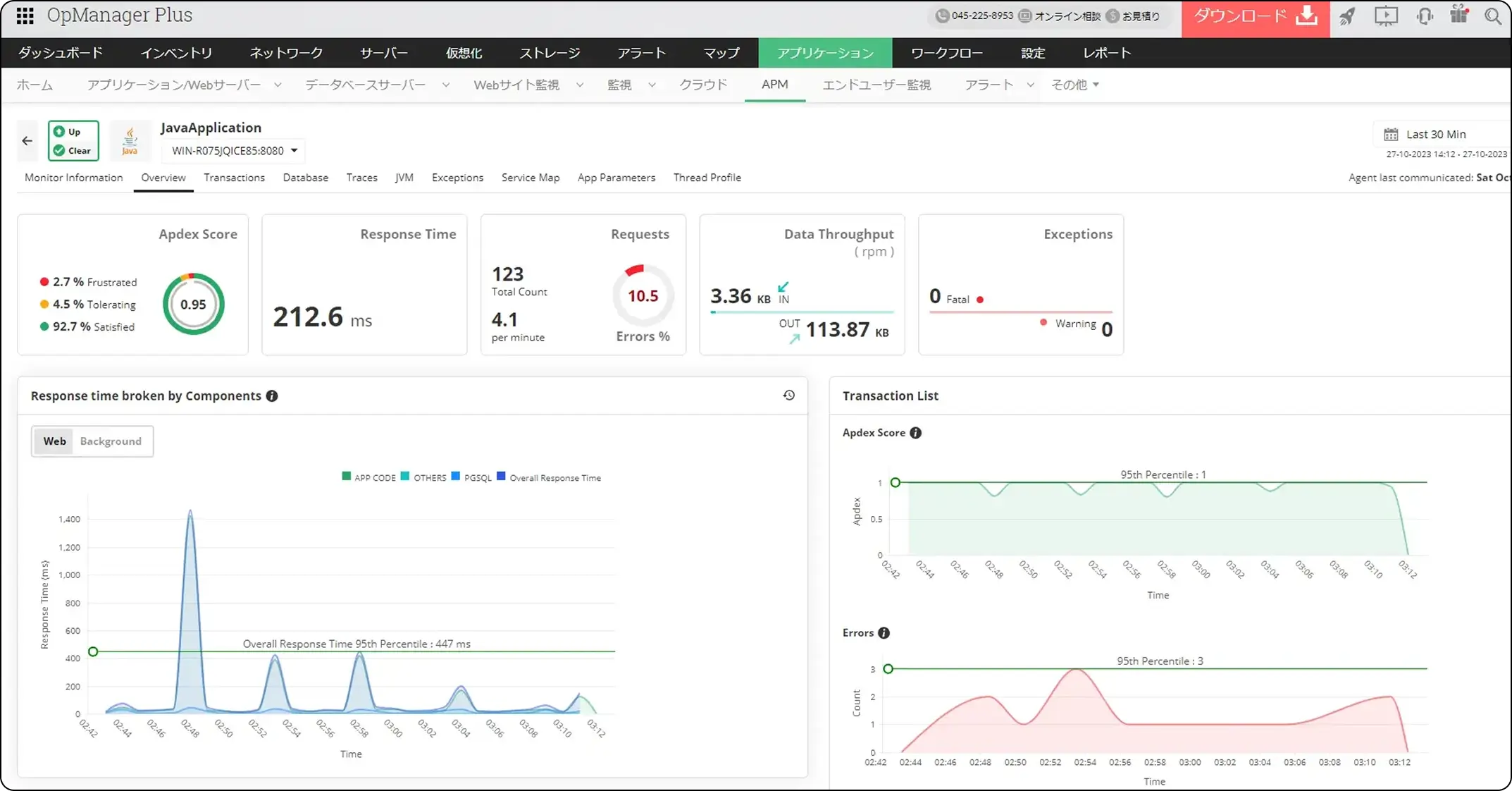Open the apps grid menu icon
The image size is (1512, 791).
[25, 16]
